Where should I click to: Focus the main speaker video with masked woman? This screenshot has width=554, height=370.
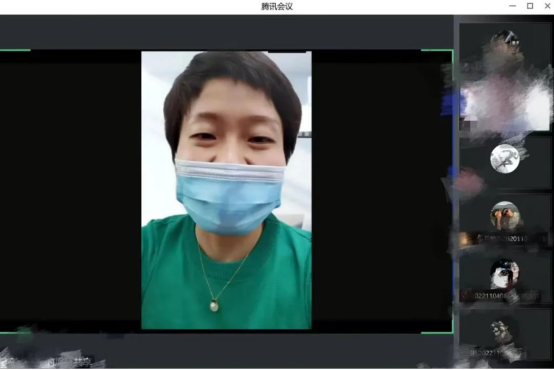(226, 190)
